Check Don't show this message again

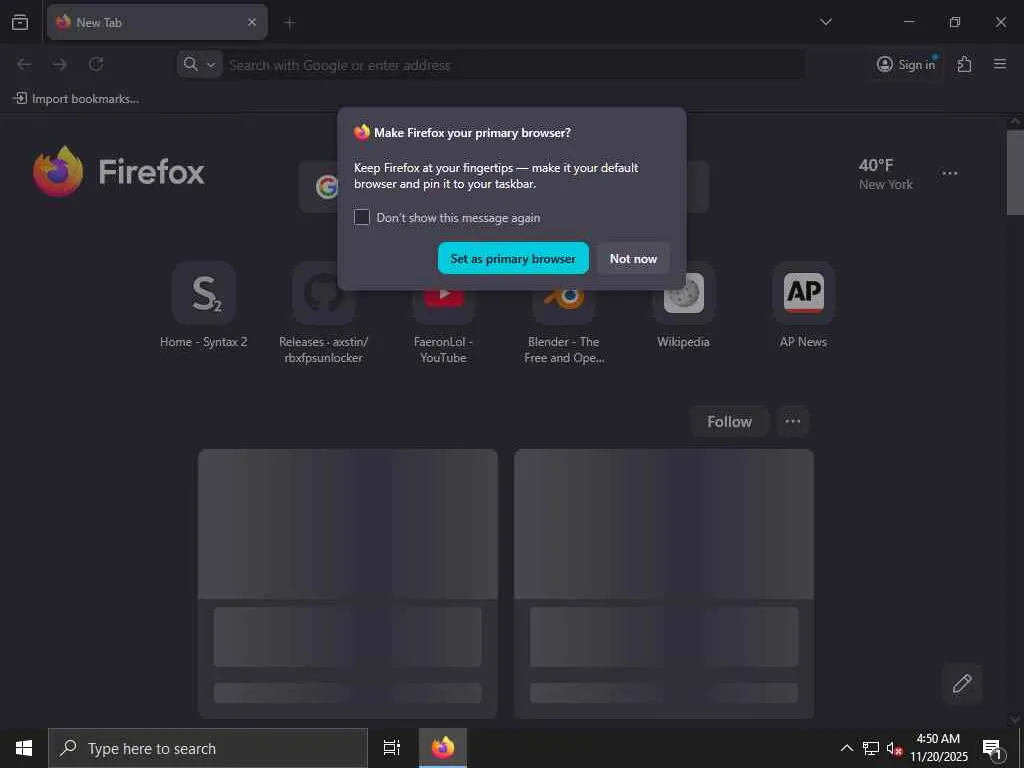[362, 217]
